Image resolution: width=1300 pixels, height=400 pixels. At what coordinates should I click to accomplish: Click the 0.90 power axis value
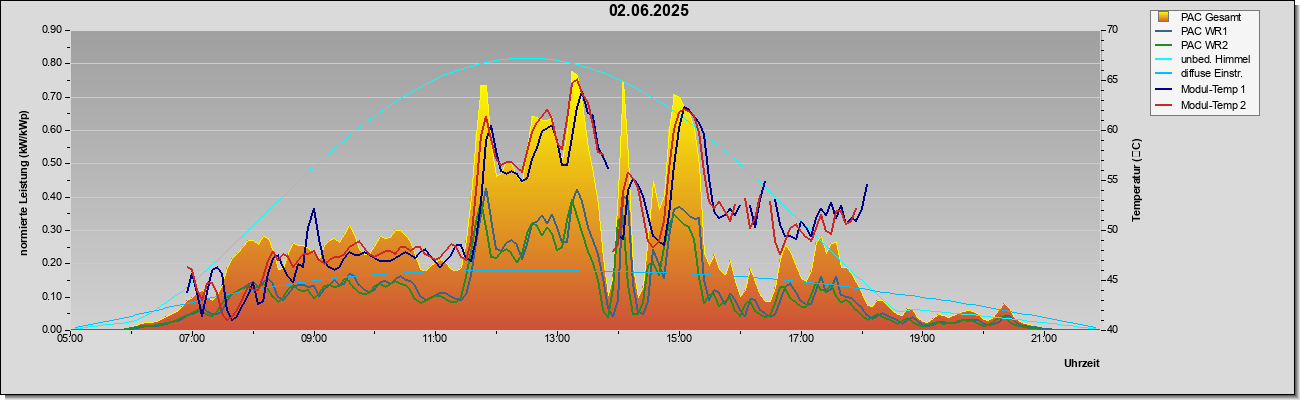52,30
